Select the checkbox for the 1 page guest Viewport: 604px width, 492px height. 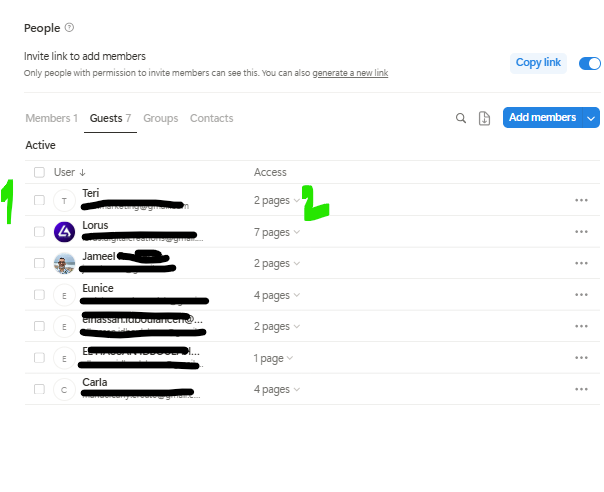(39, 358)
